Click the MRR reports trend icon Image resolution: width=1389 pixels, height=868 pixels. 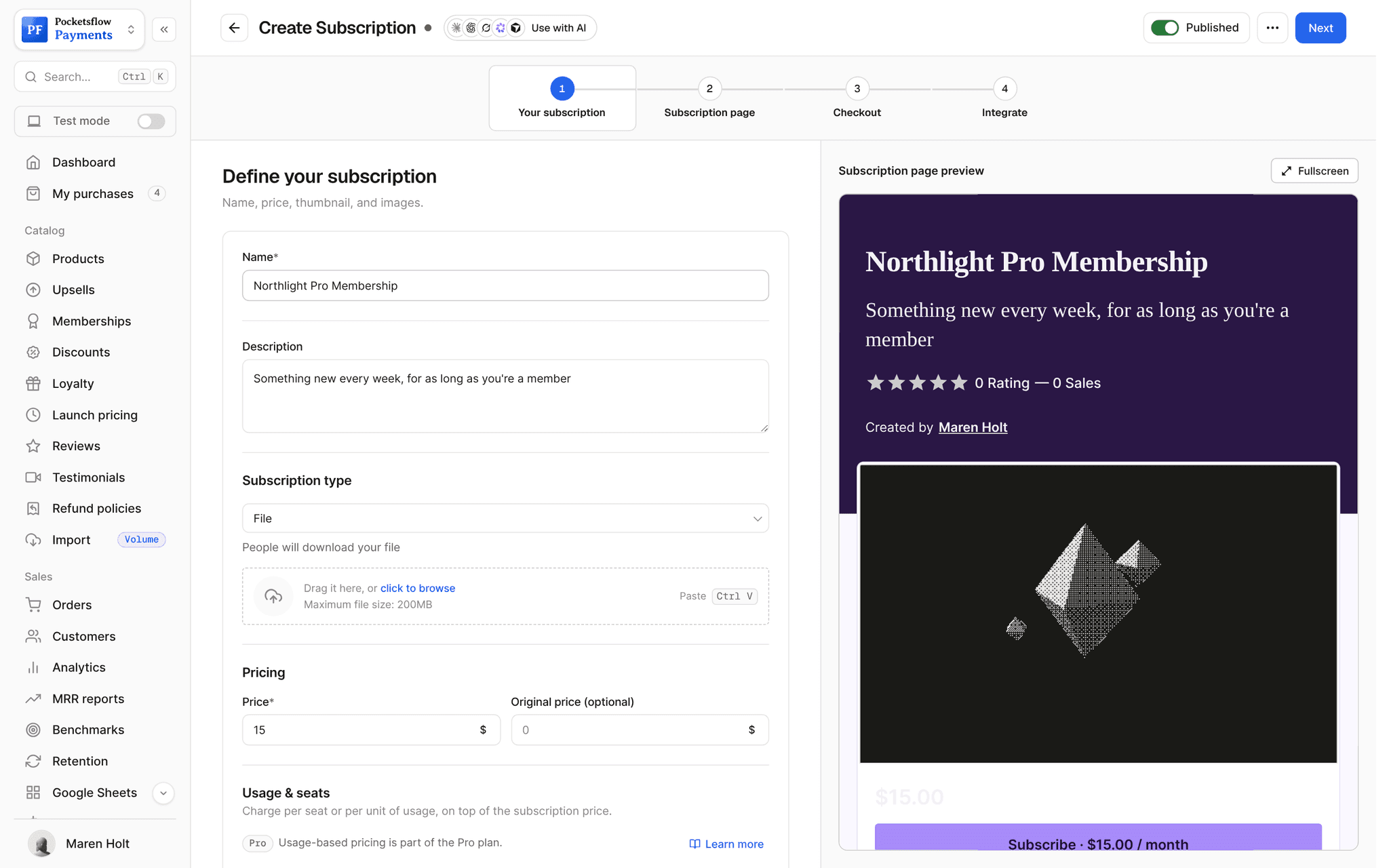tap(33, 698)
